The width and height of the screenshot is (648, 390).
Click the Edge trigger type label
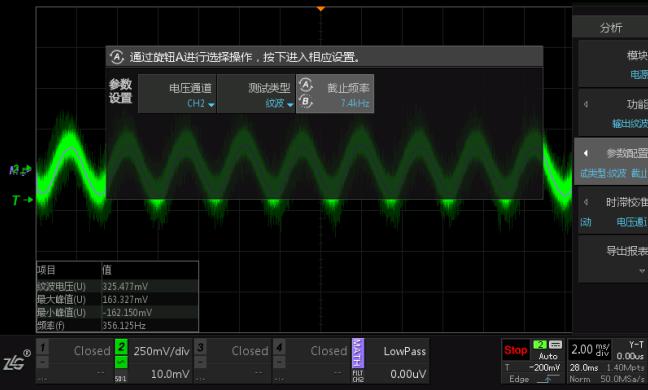coord(519,379)
